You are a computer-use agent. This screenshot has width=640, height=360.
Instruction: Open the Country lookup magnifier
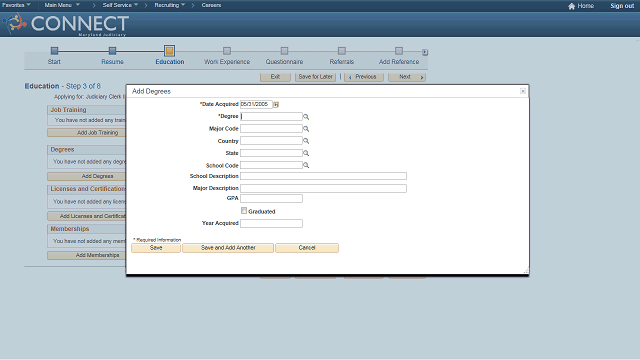point(306,141)
